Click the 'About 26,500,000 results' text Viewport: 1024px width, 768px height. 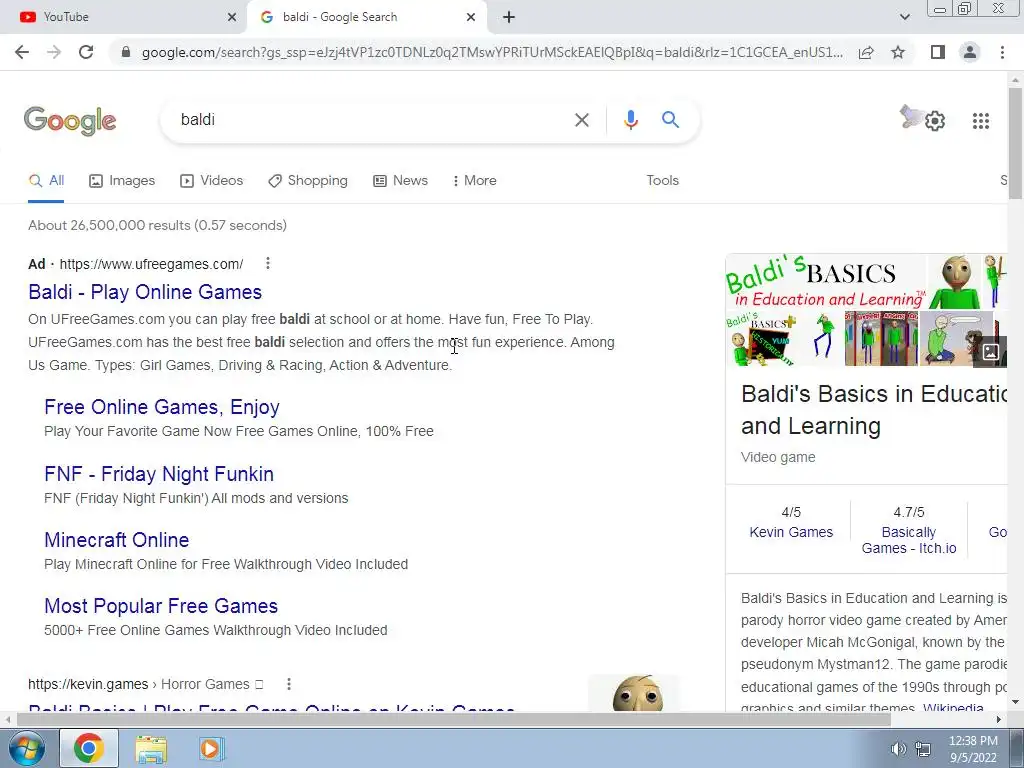point(157,225)
